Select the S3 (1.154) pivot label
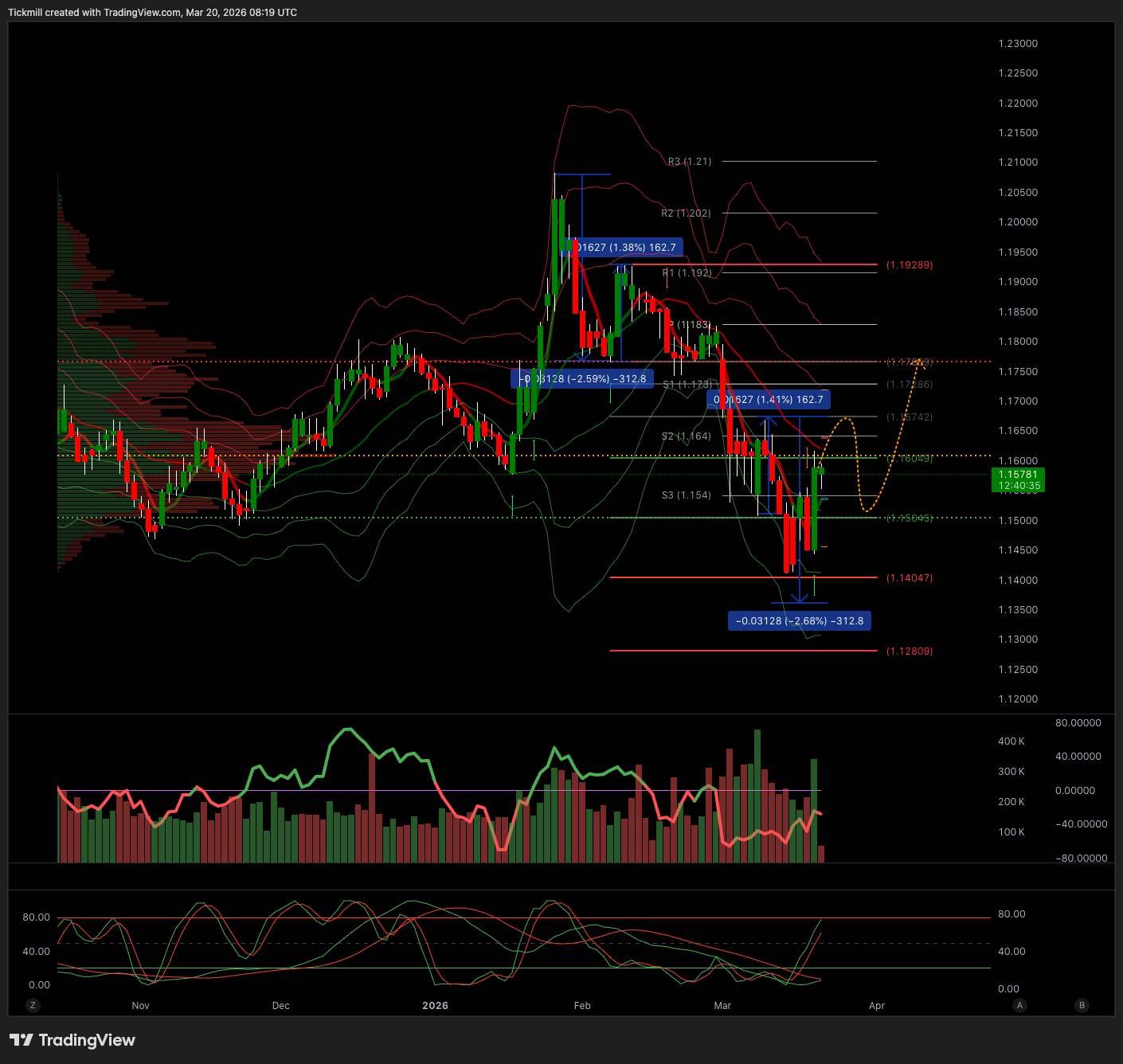The image size is (1123, 1064). (686, 495)
